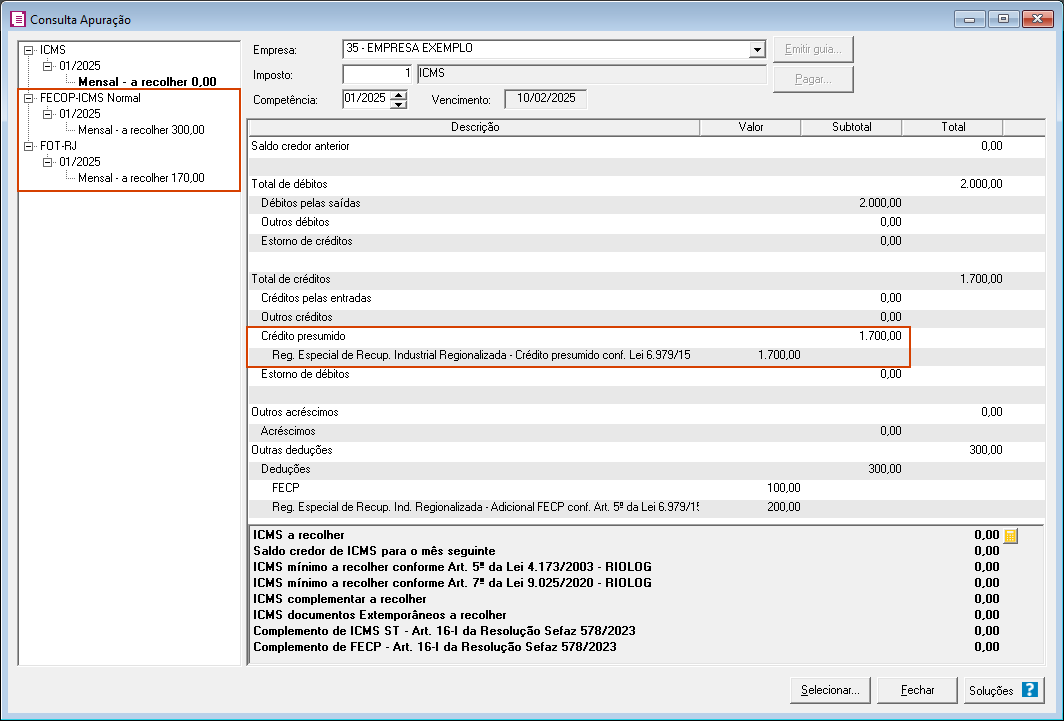Screen dimensions: 1064x721
Task: Click the Soluções question mark icon
Action: [x=1029, y=690]
